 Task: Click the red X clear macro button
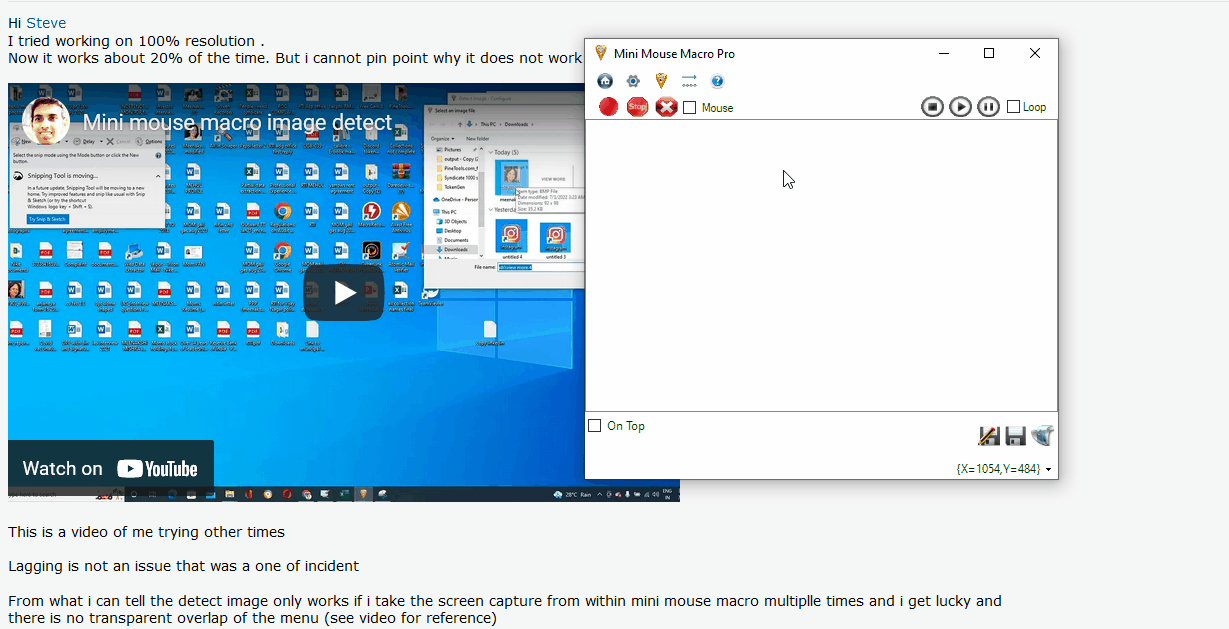click(666, 107)
